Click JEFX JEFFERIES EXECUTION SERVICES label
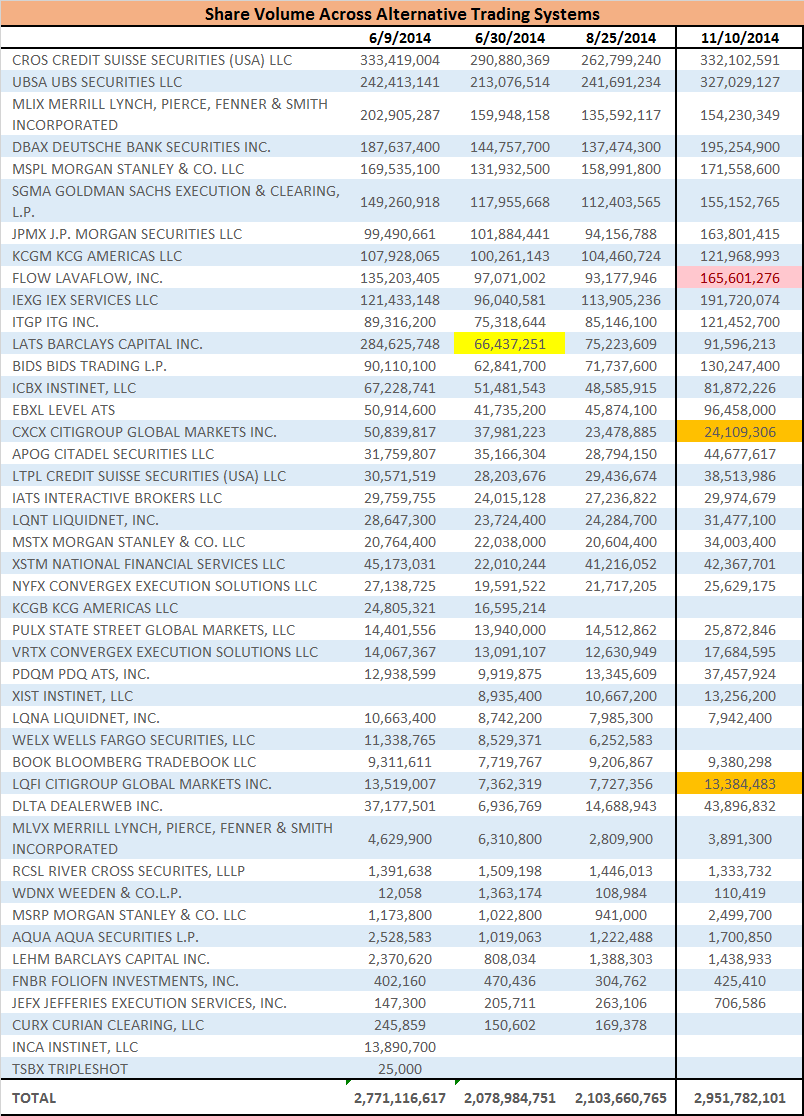804x1116 pixels. pyautogui.click(x=149, y=1005)
